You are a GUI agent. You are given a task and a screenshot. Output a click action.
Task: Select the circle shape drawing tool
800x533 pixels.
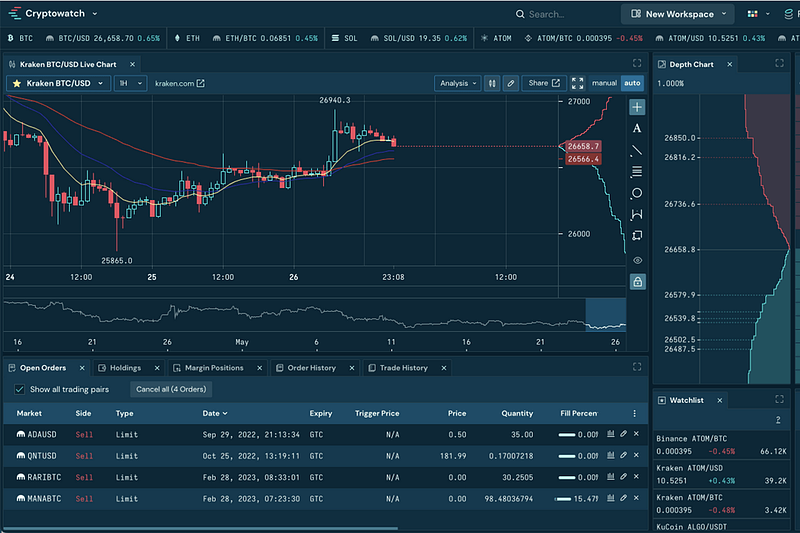(637, 193)
